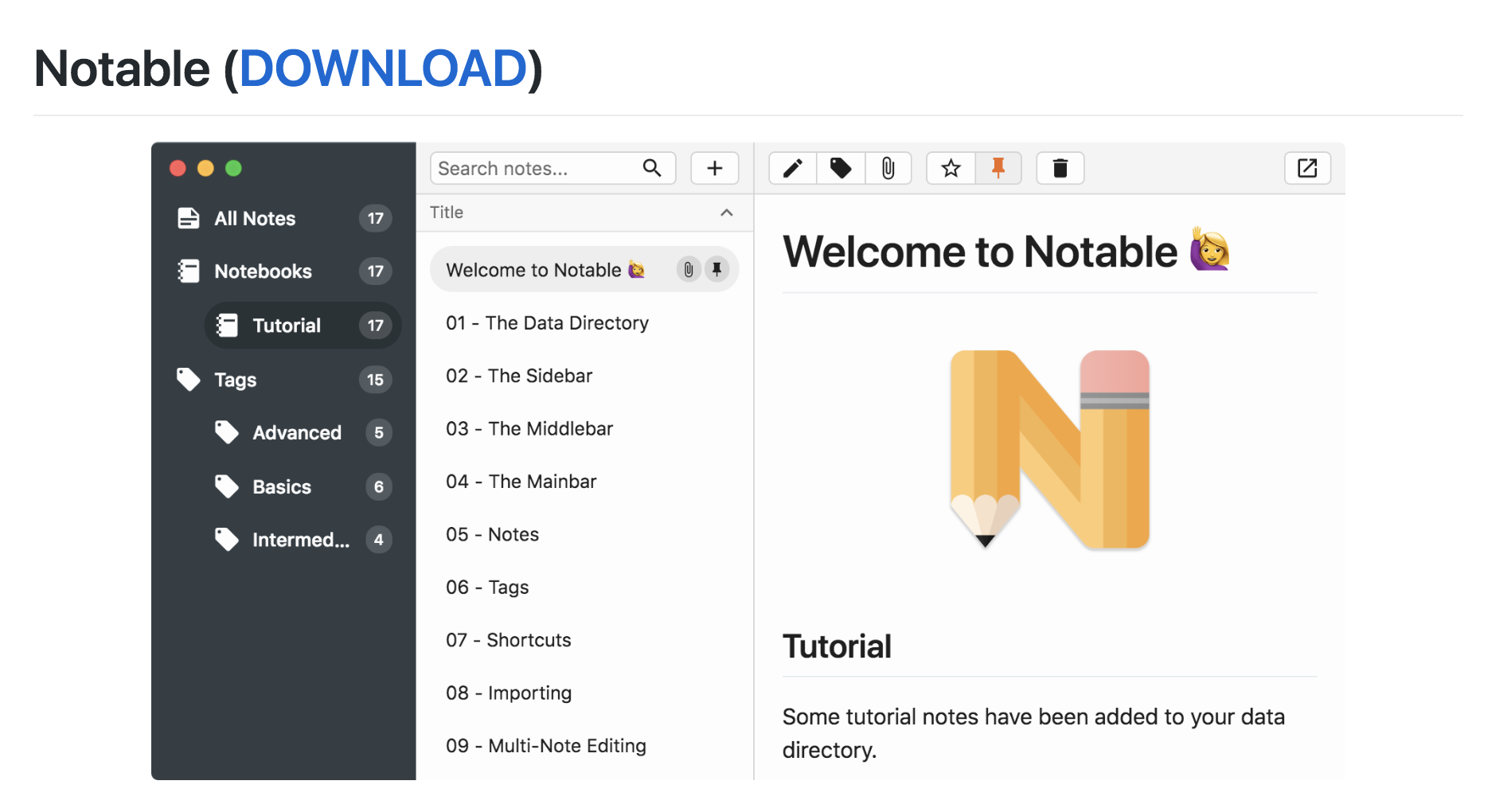Screen dimensions: 1511x812
Task: Open note in new window icon
Action: [x=1307, y=169]
